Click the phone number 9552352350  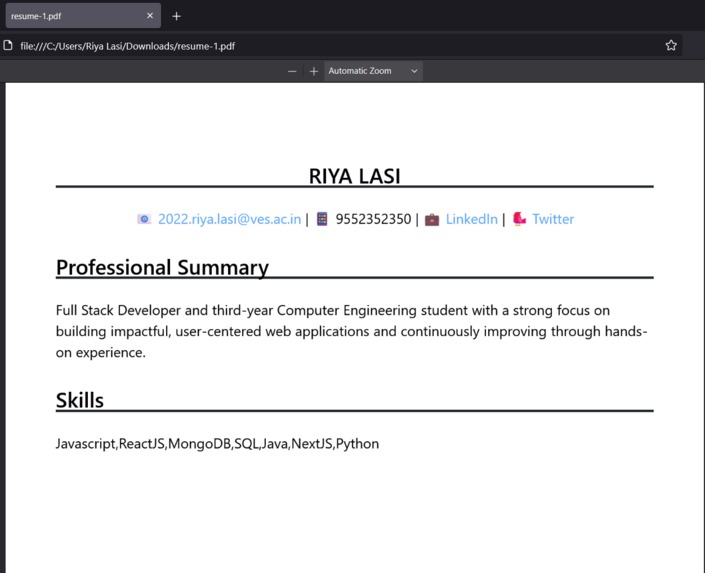[x=373, y=219]
